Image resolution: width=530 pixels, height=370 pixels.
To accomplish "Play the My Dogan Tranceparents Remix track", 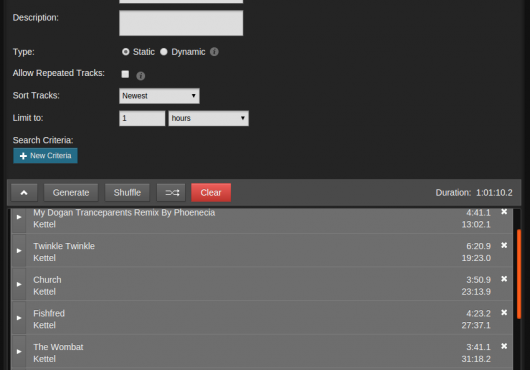I will [x=19, y=217].
